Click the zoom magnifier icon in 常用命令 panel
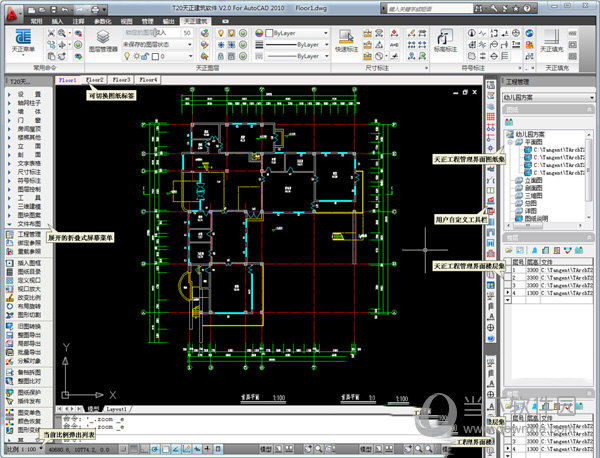 [x=62, y=33]
